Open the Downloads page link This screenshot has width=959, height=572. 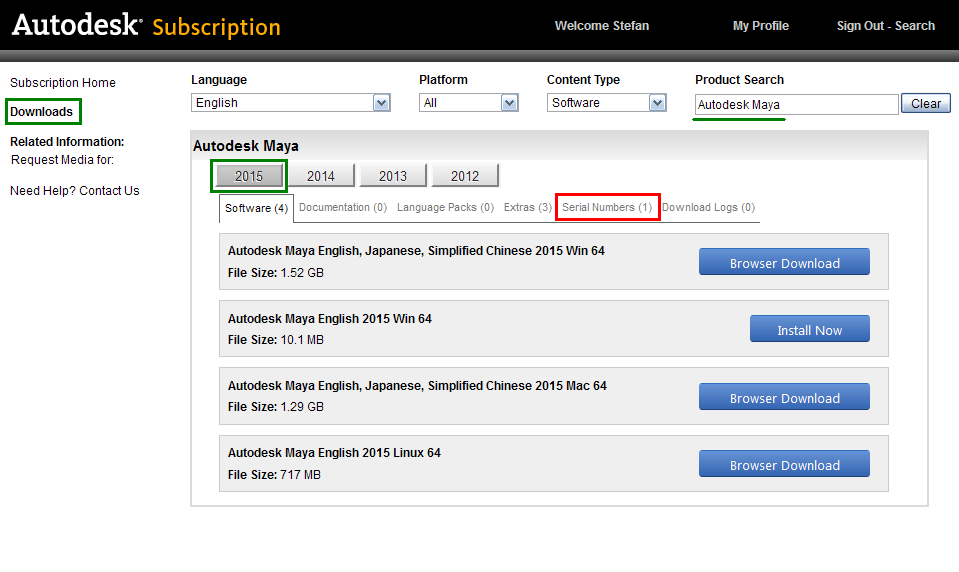[42, 112]
